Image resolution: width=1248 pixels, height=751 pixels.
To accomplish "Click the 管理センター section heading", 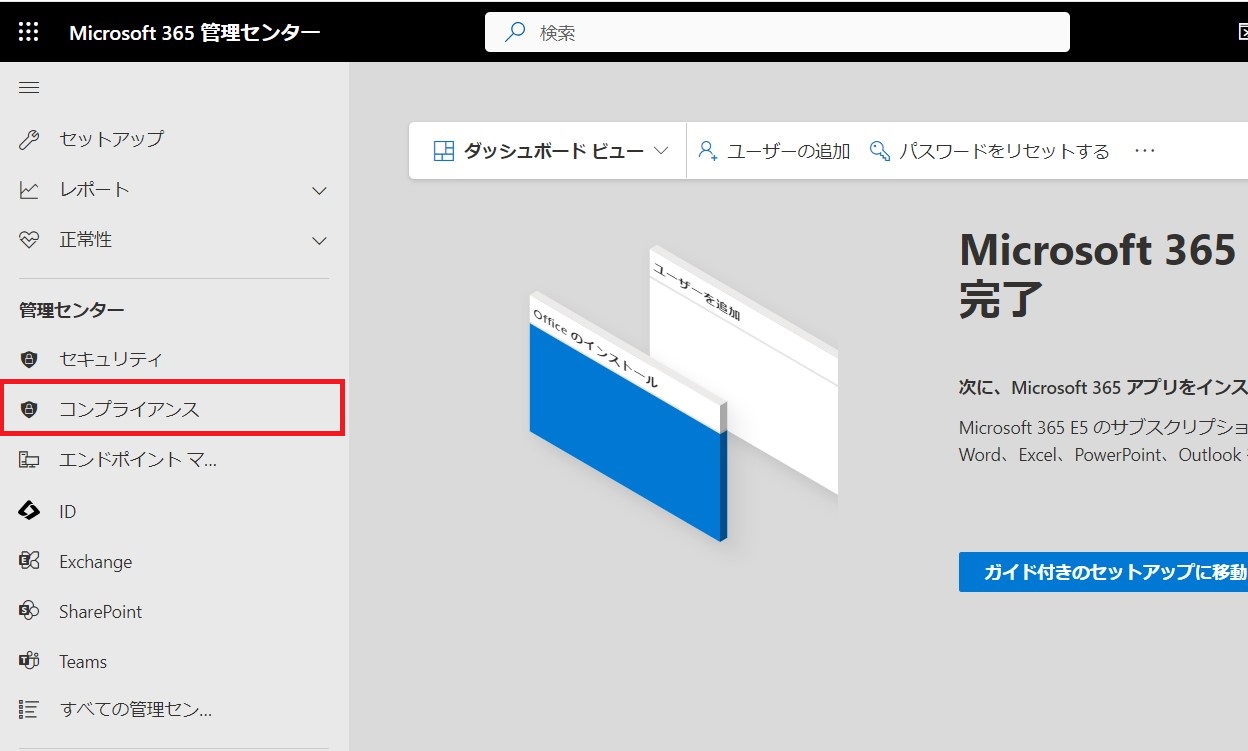I will click(72, 310).
